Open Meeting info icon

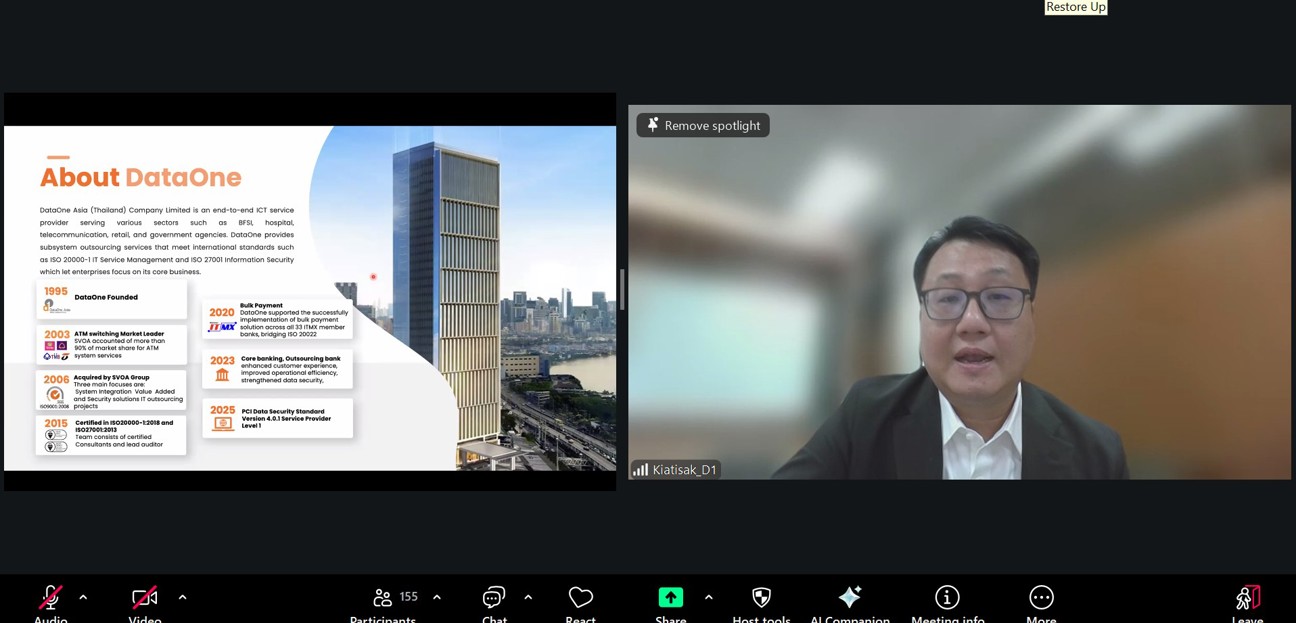tap(947, 597)
